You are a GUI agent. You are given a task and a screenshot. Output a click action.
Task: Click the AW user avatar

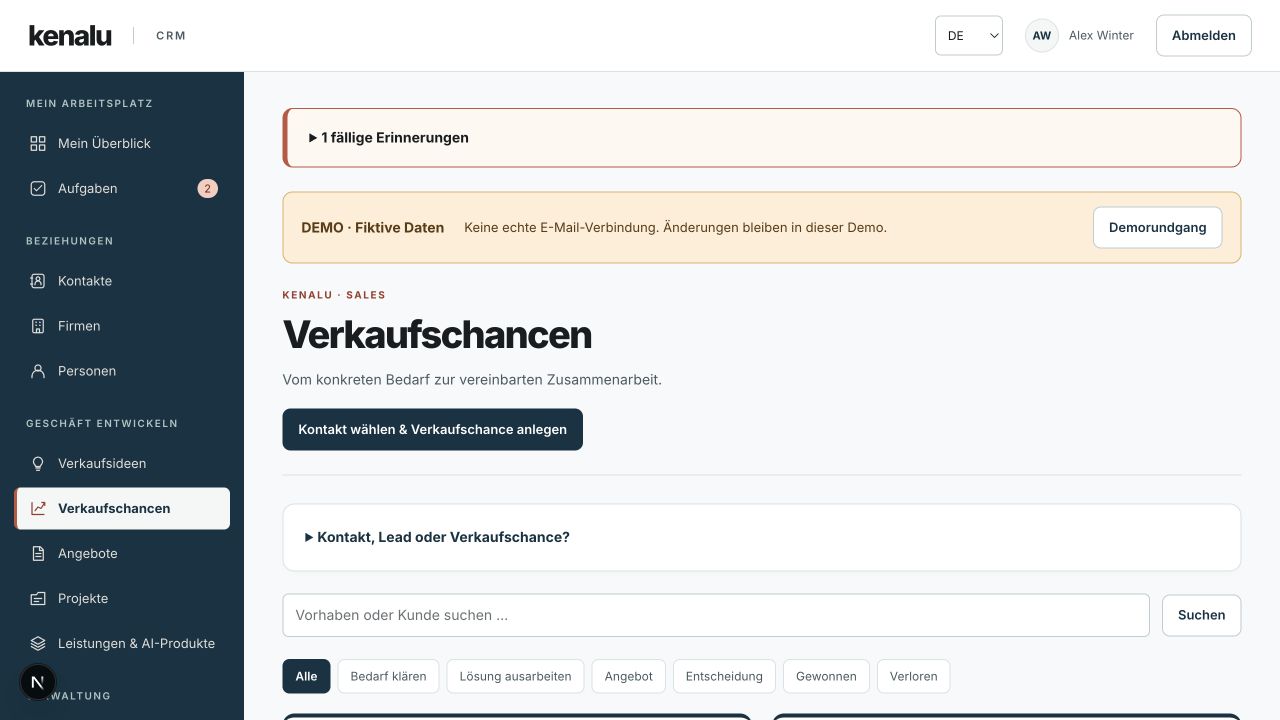[x=1042, y=35]
